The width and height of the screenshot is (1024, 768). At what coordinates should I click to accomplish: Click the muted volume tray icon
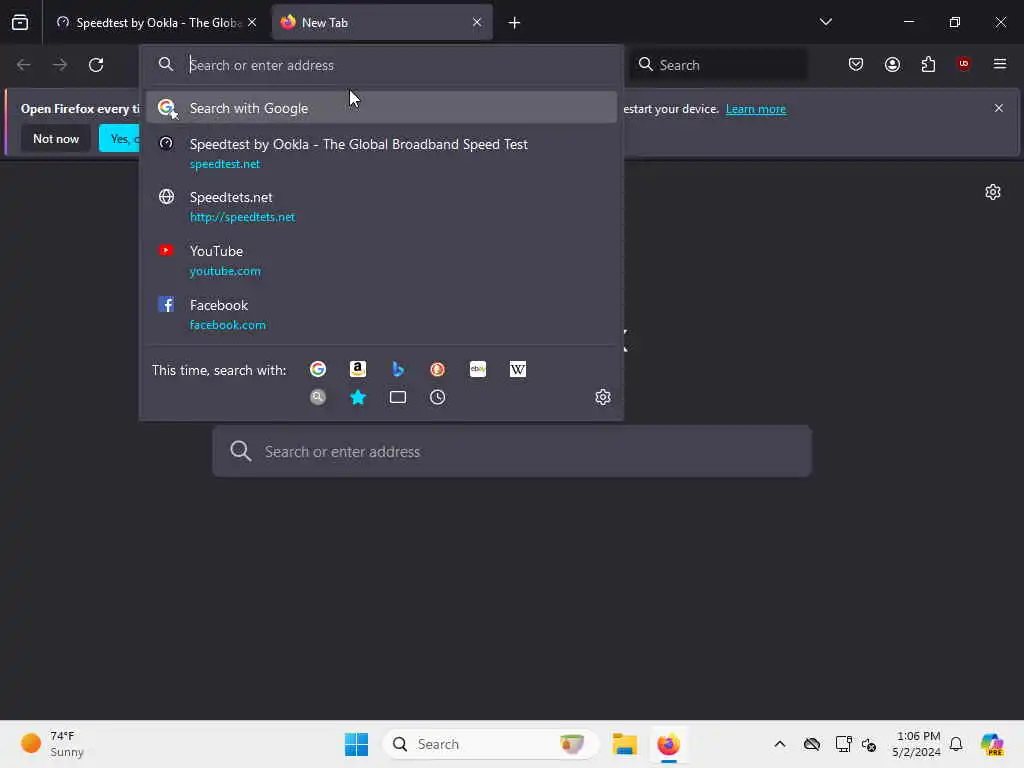(x=869, y=744)
